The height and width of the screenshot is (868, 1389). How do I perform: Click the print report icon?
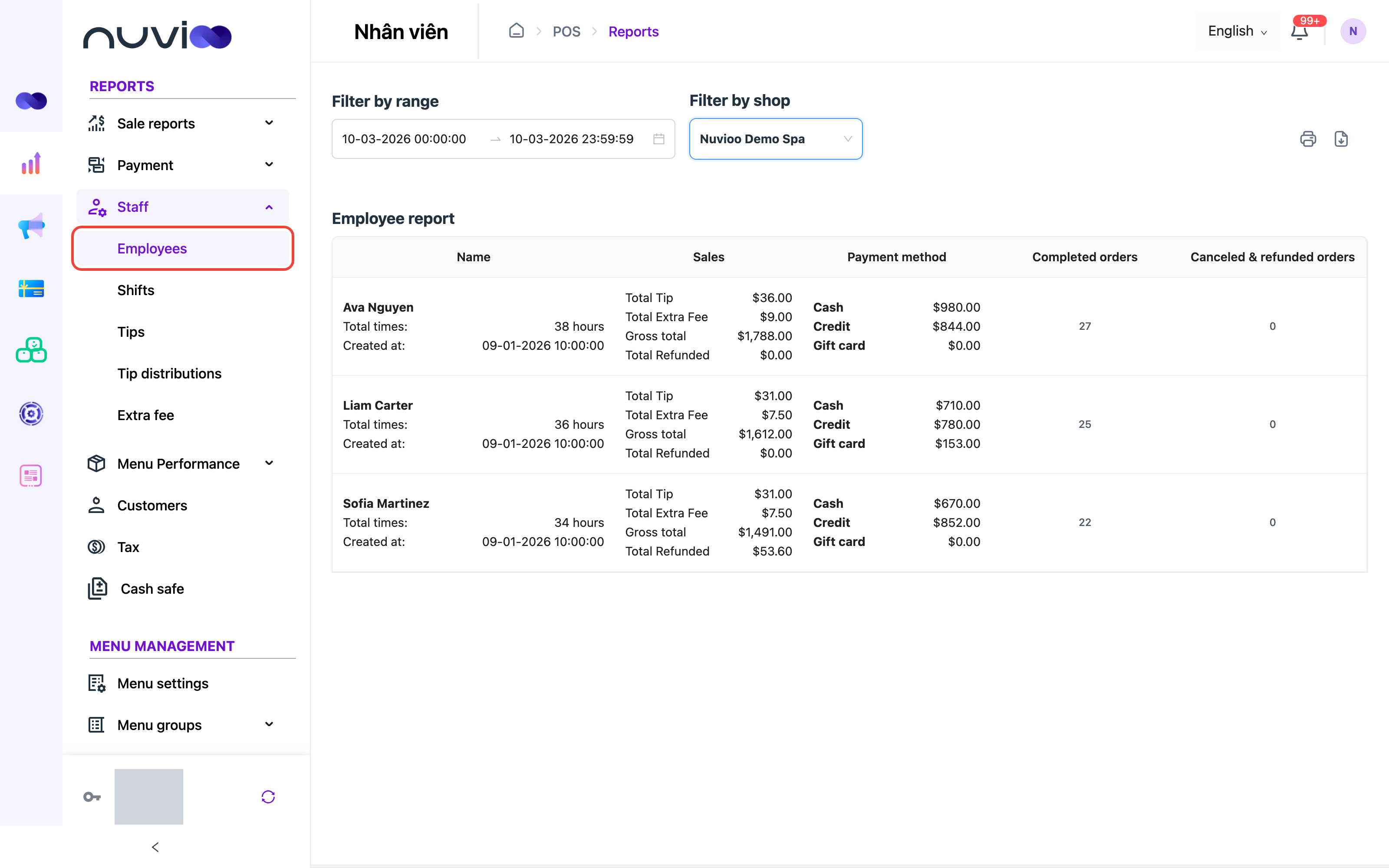1307,139
